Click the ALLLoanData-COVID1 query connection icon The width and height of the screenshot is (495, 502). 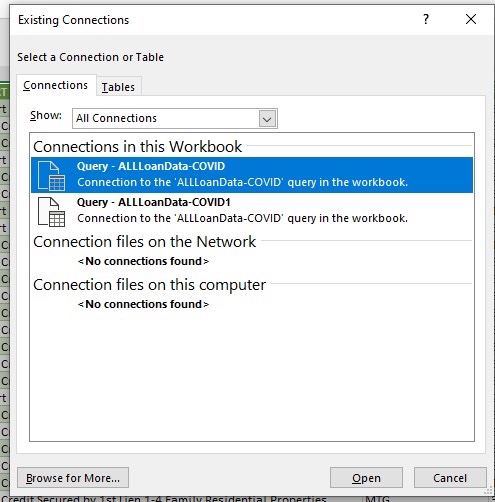tap(51, 212)
